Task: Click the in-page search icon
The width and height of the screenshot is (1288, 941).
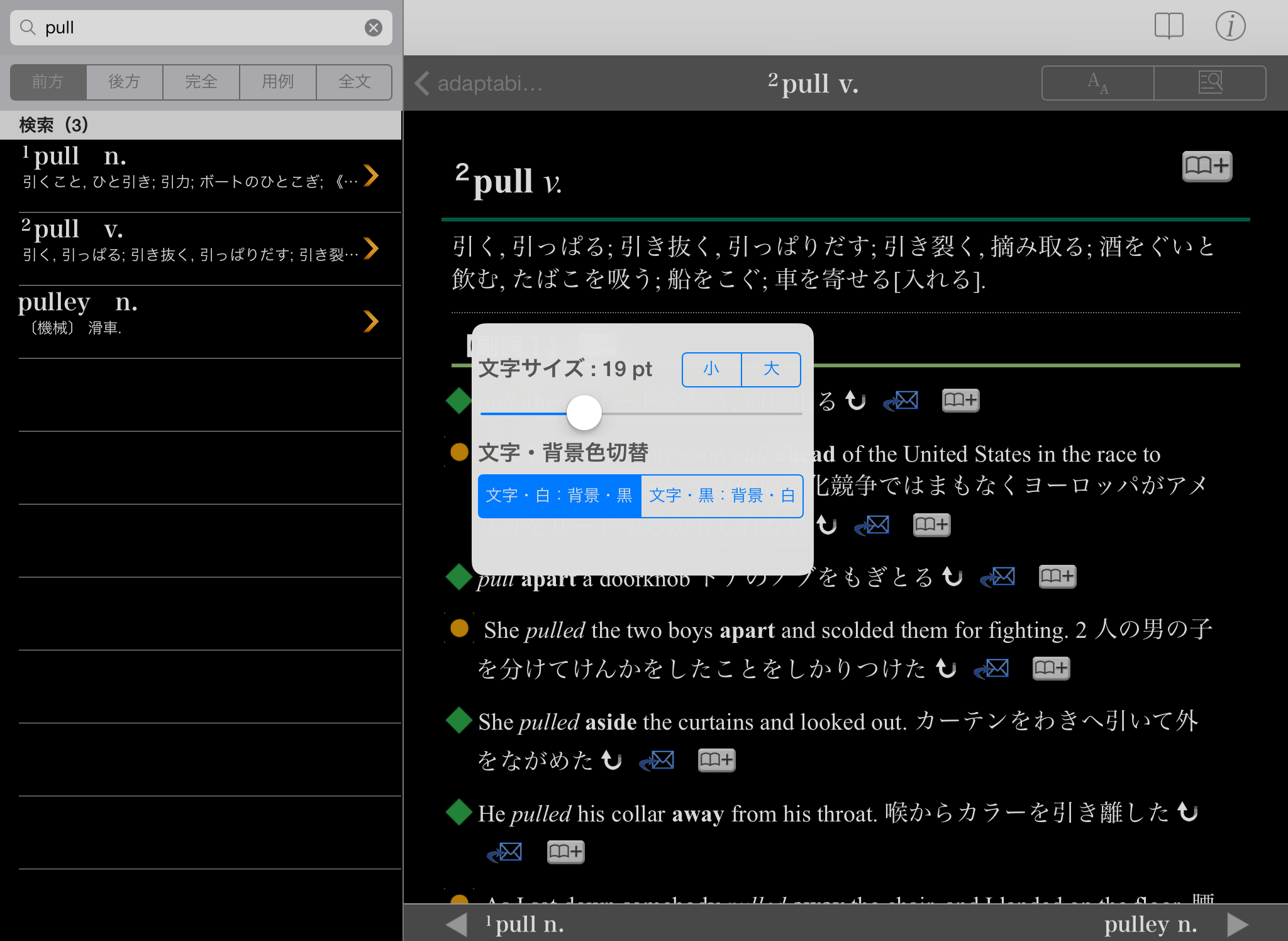Action: click(1209, 83)
